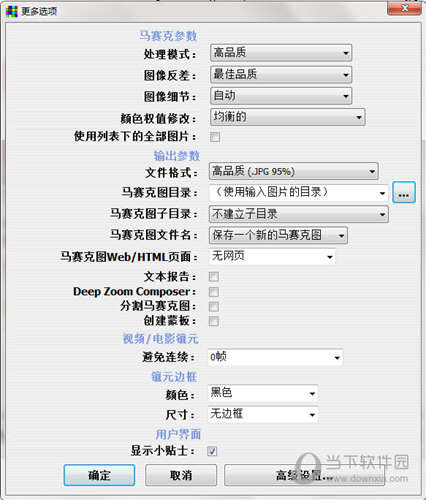
Task: Click the 确定 button
Action: click(99, 475)
